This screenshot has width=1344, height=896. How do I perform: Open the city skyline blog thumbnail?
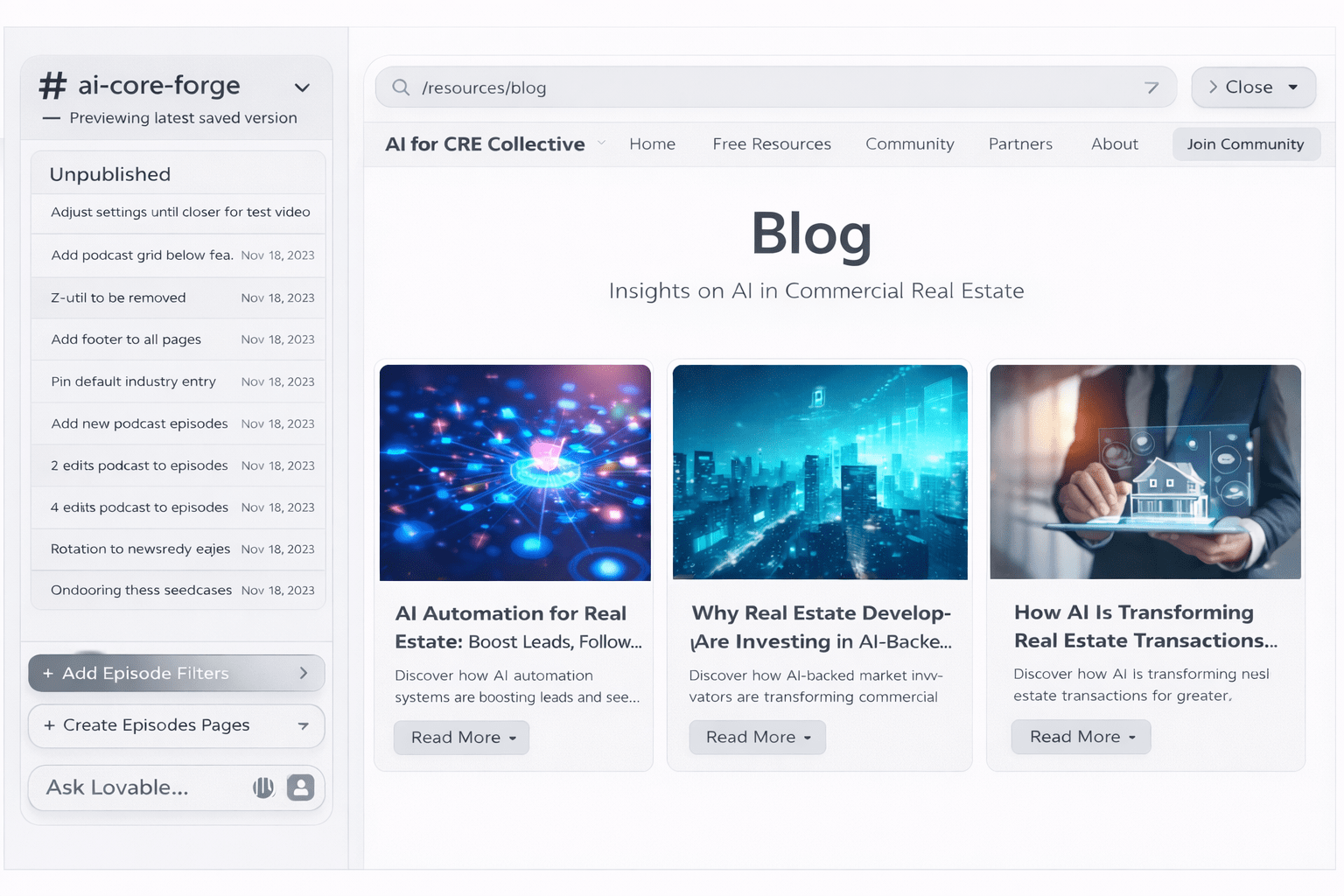click(x=820, y=472)
